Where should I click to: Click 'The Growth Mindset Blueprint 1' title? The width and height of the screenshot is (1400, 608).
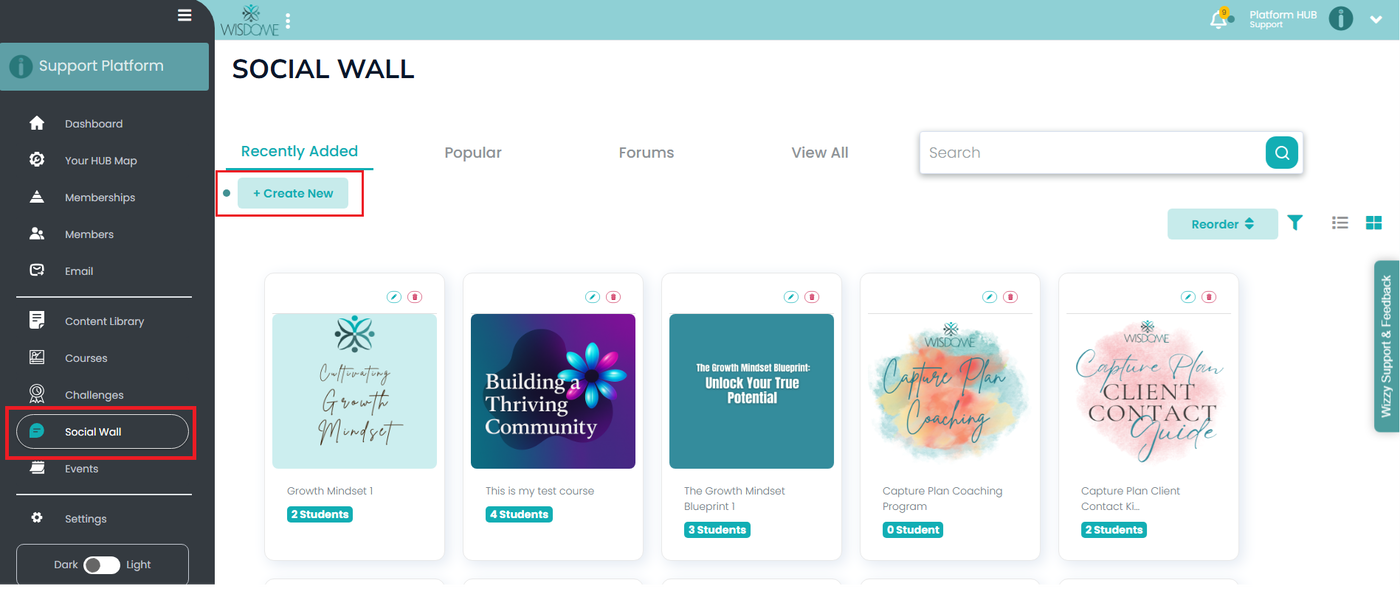pos(735,498)
